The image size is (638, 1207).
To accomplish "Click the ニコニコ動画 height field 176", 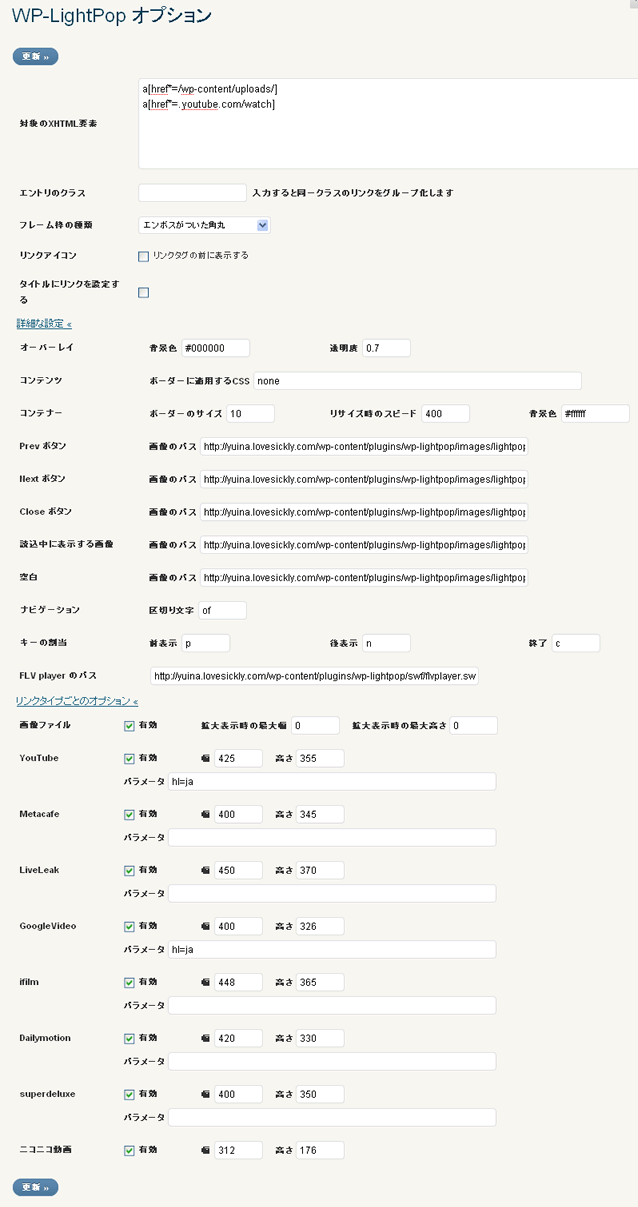I will click(x=320, y=1150).
